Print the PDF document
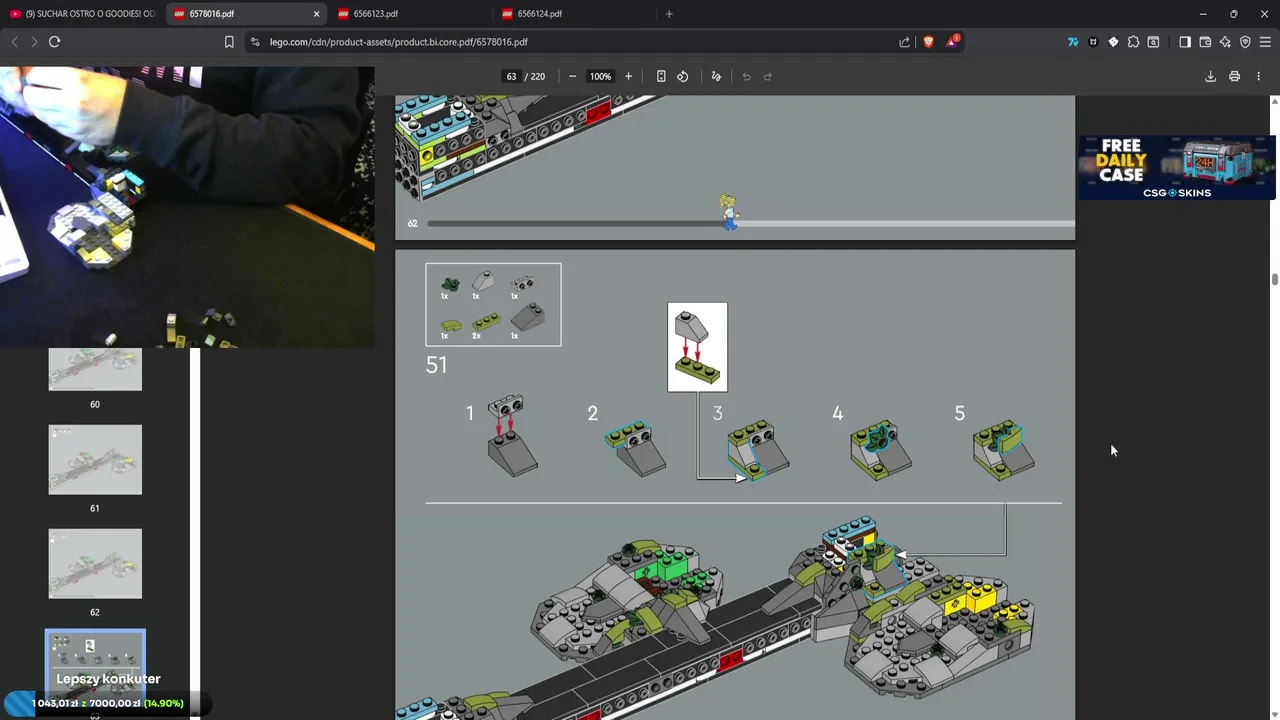 (x=1234, y=76)
